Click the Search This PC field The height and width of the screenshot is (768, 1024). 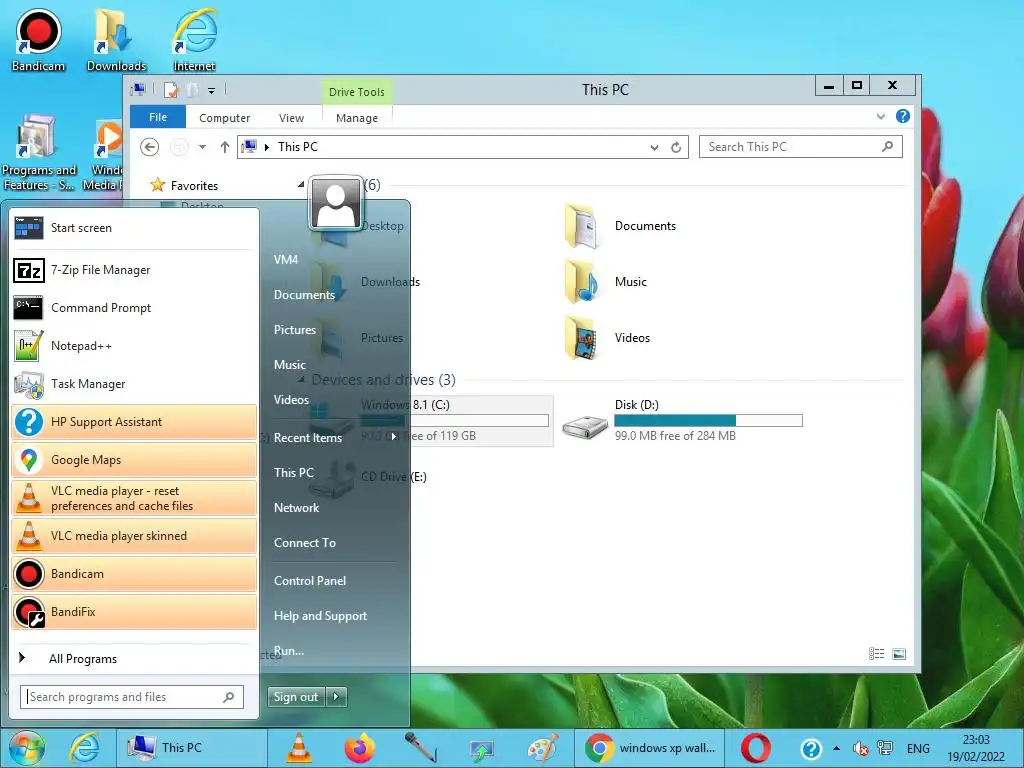click(x=801, y=147)
